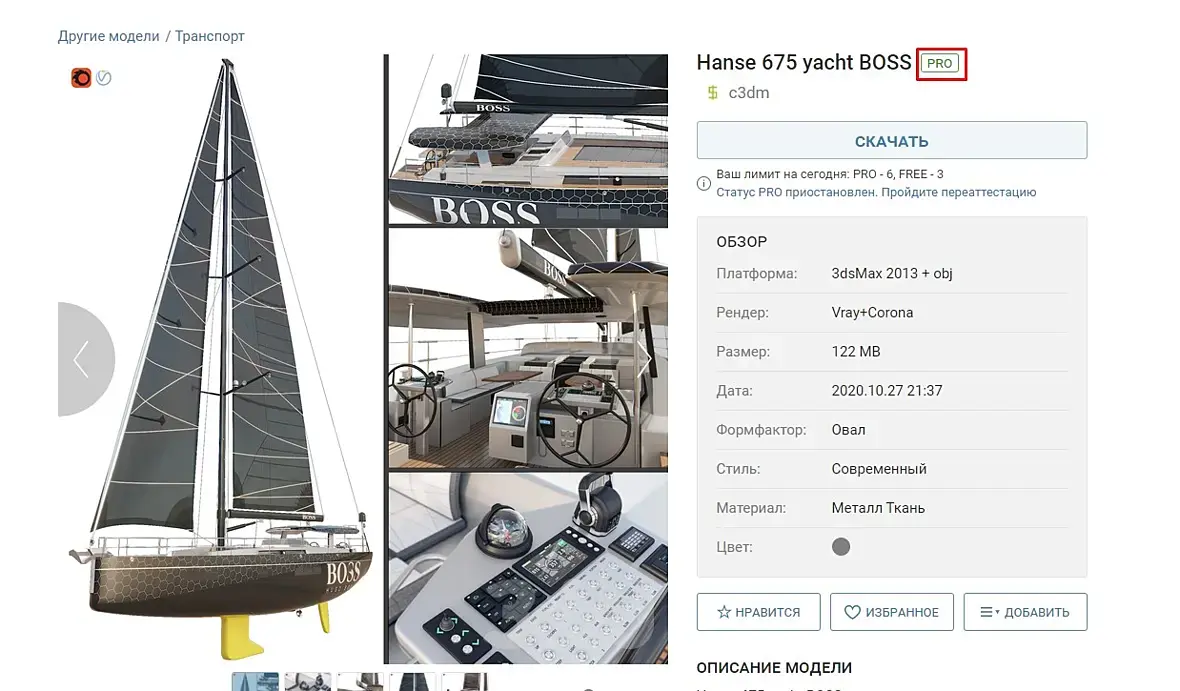Open the Другие модели breadcrumb
Viewport: 1180px width, 691px height.
pyautogui.click(x=108, y=36)
